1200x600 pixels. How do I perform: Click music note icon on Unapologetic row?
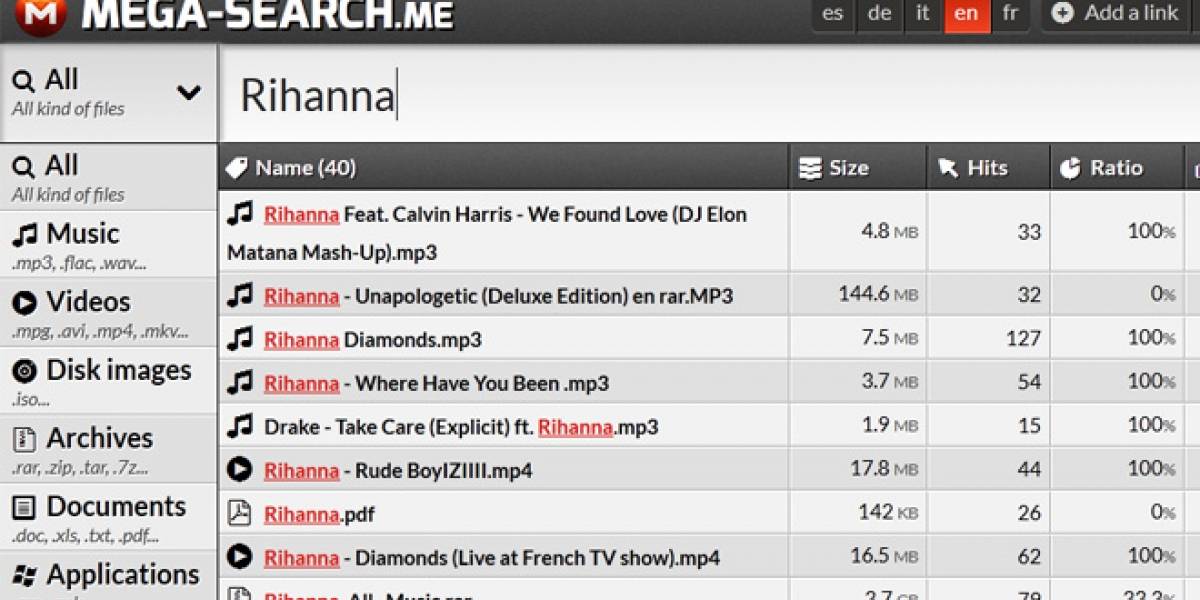(240, 295)
